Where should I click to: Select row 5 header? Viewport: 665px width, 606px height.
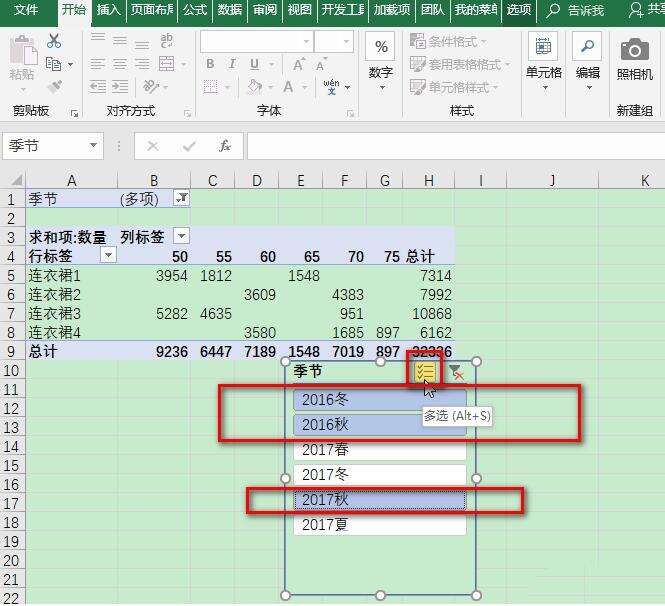[x=11, y=276]
